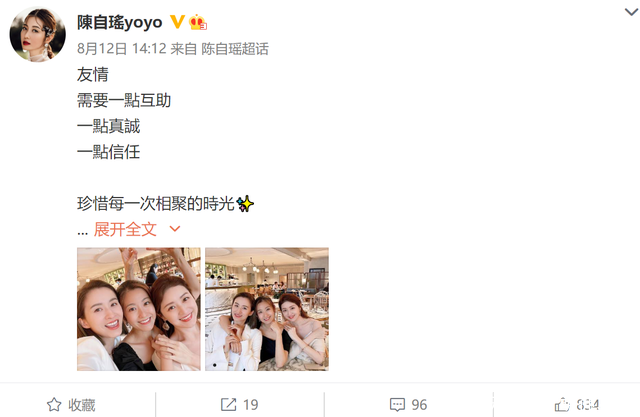This screenshot has width=640, height=417.
Task: Click the crown membership badge icon
Action: [x=198, y=22]
